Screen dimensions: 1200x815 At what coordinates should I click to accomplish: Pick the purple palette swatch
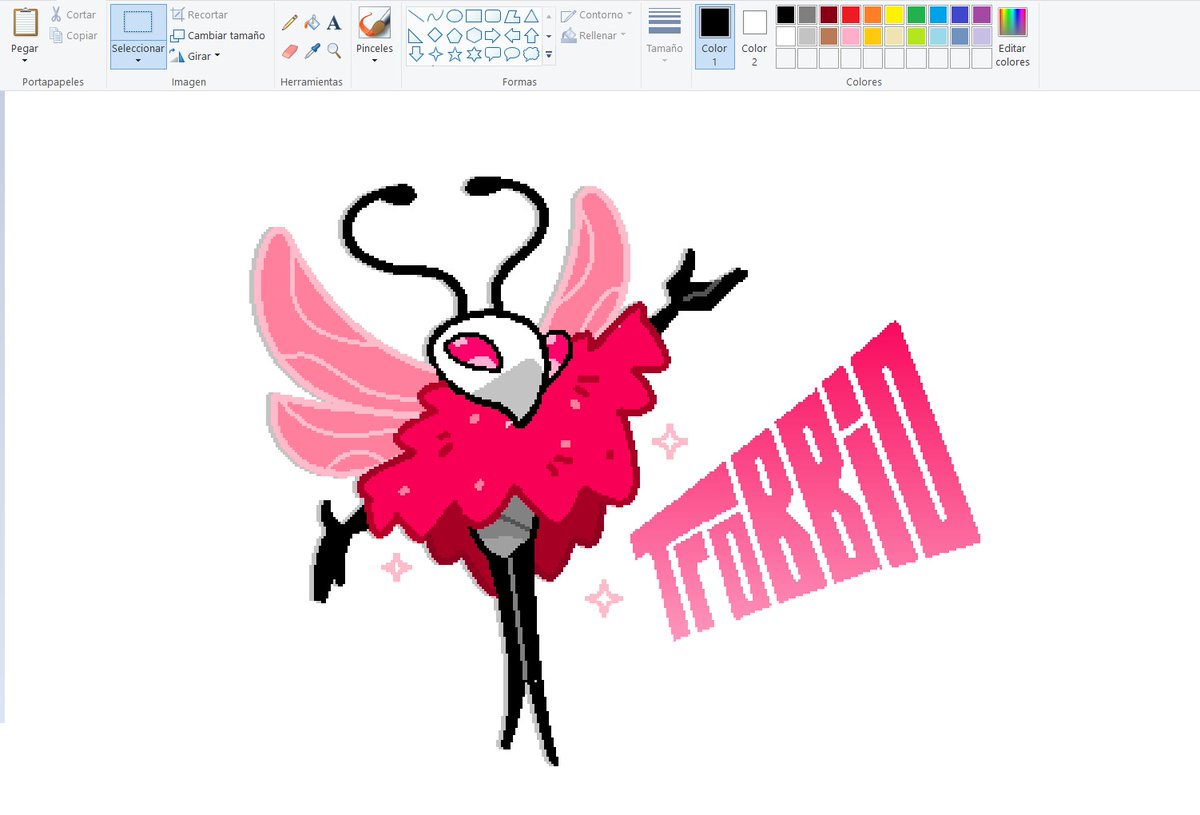click(982, 15)
